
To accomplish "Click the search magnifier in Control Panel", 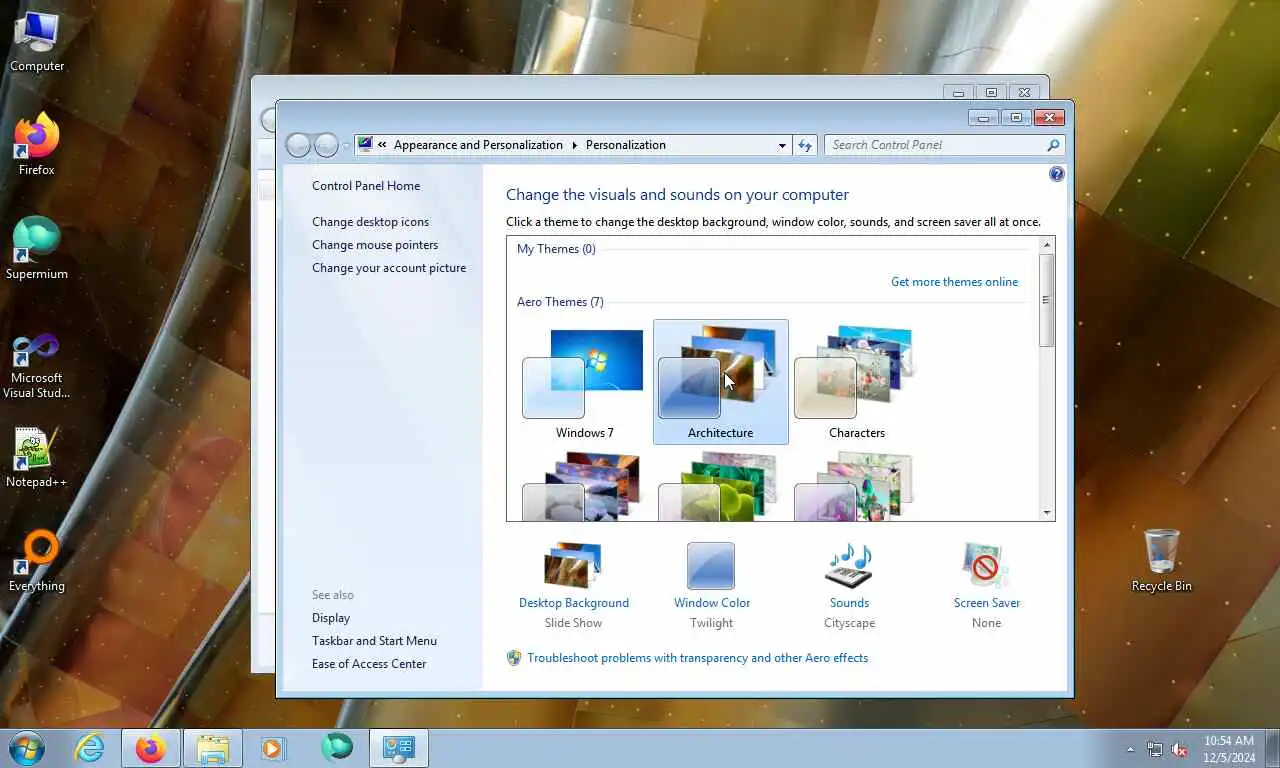I will tap(1053, 145).
